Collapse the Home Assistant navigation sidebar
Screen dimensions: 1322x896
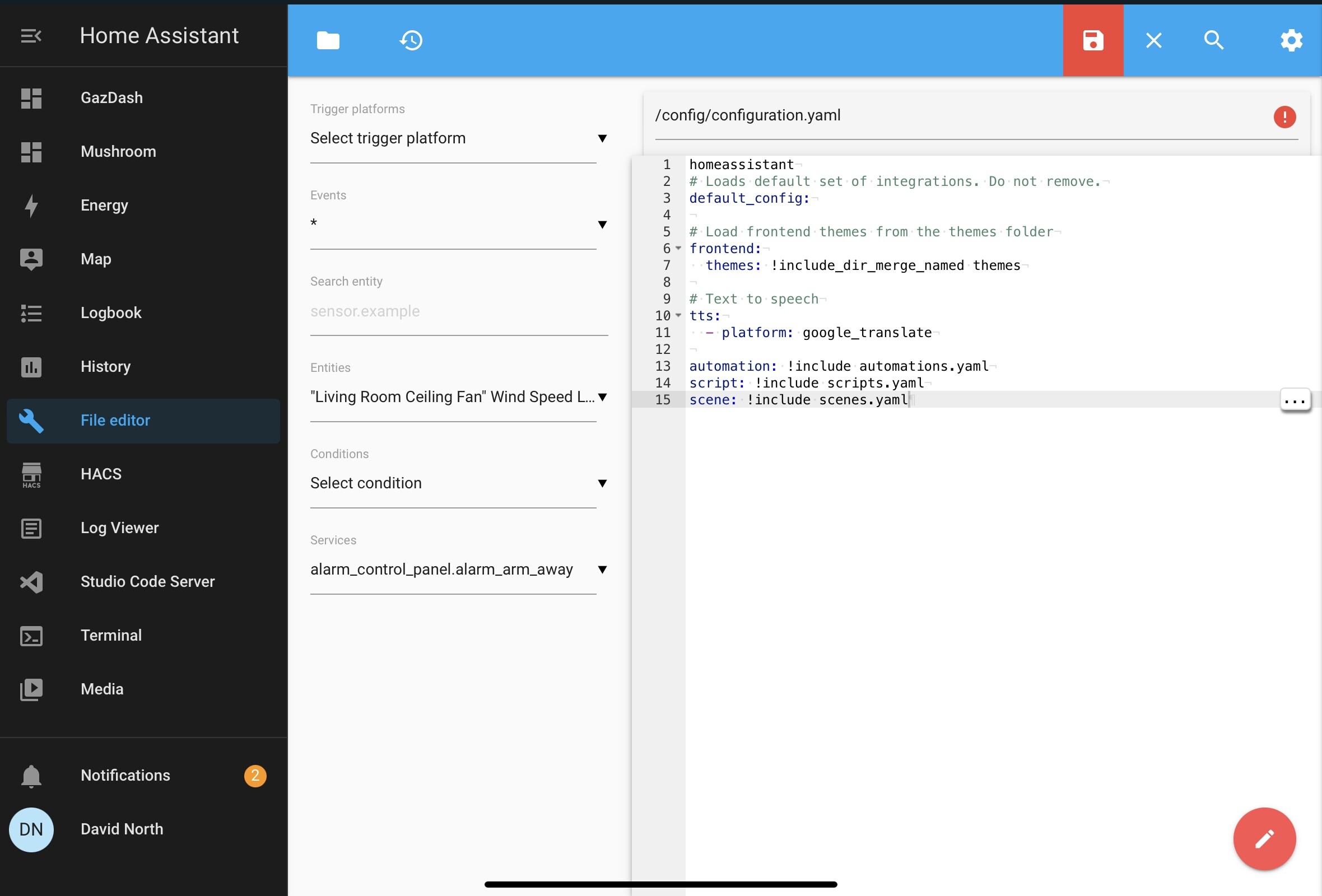[31, 35]
